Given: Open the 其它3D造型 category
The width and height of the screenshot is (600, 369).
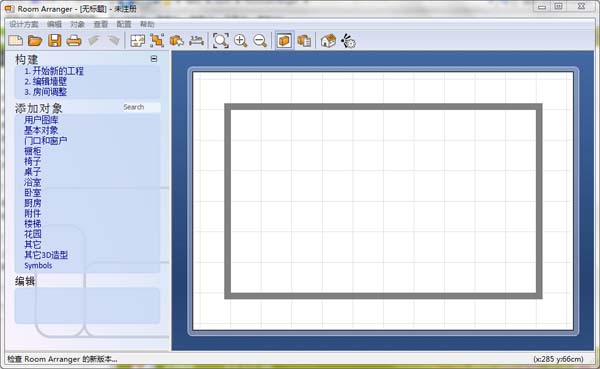Looking at the screenshot, I should [46, 255].
